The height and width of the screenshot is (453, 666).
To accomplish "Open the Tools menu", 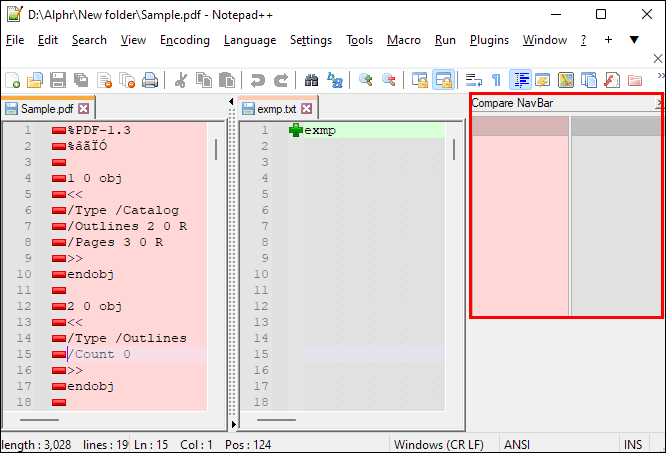I will point(359,40).
